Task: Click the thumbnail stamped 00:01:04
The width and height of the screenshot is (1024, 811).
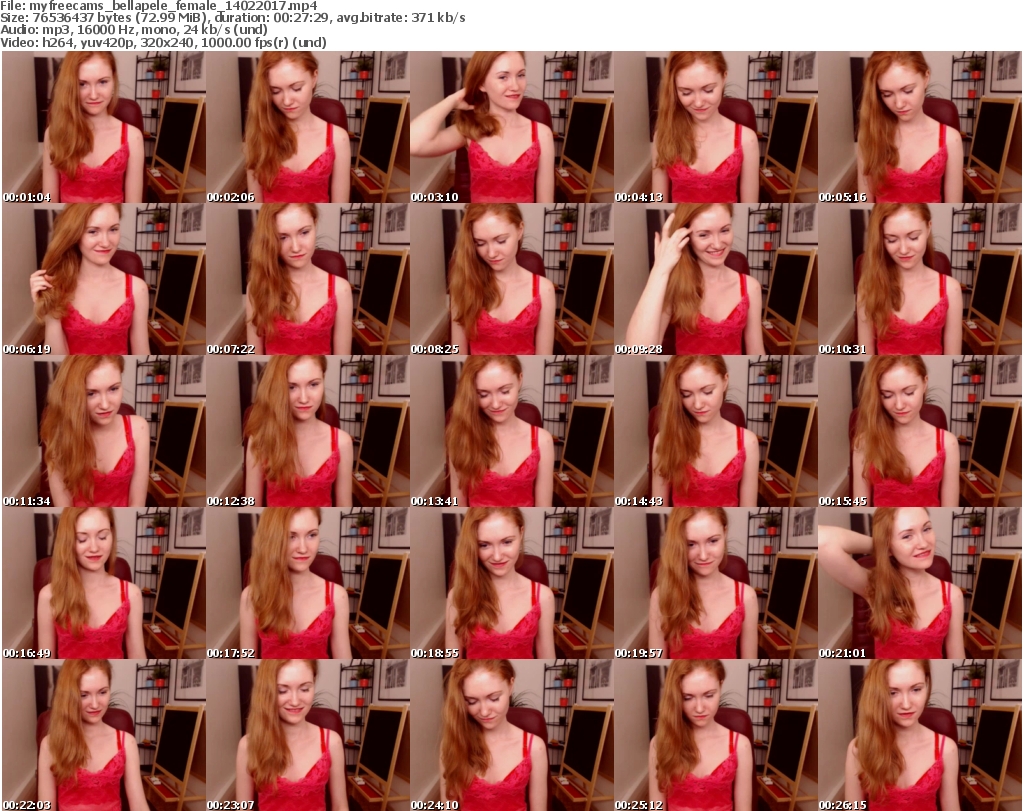Action: pos(104,127)
